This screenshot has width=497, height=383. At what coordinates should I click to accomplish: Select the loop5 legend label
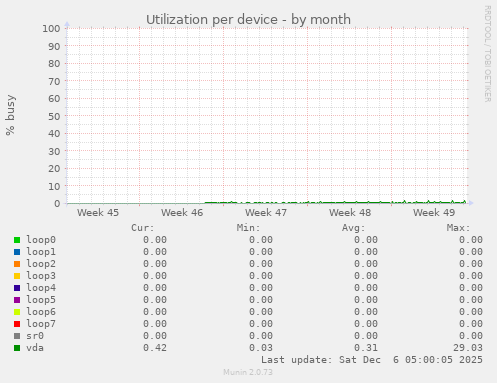[41, 300]
